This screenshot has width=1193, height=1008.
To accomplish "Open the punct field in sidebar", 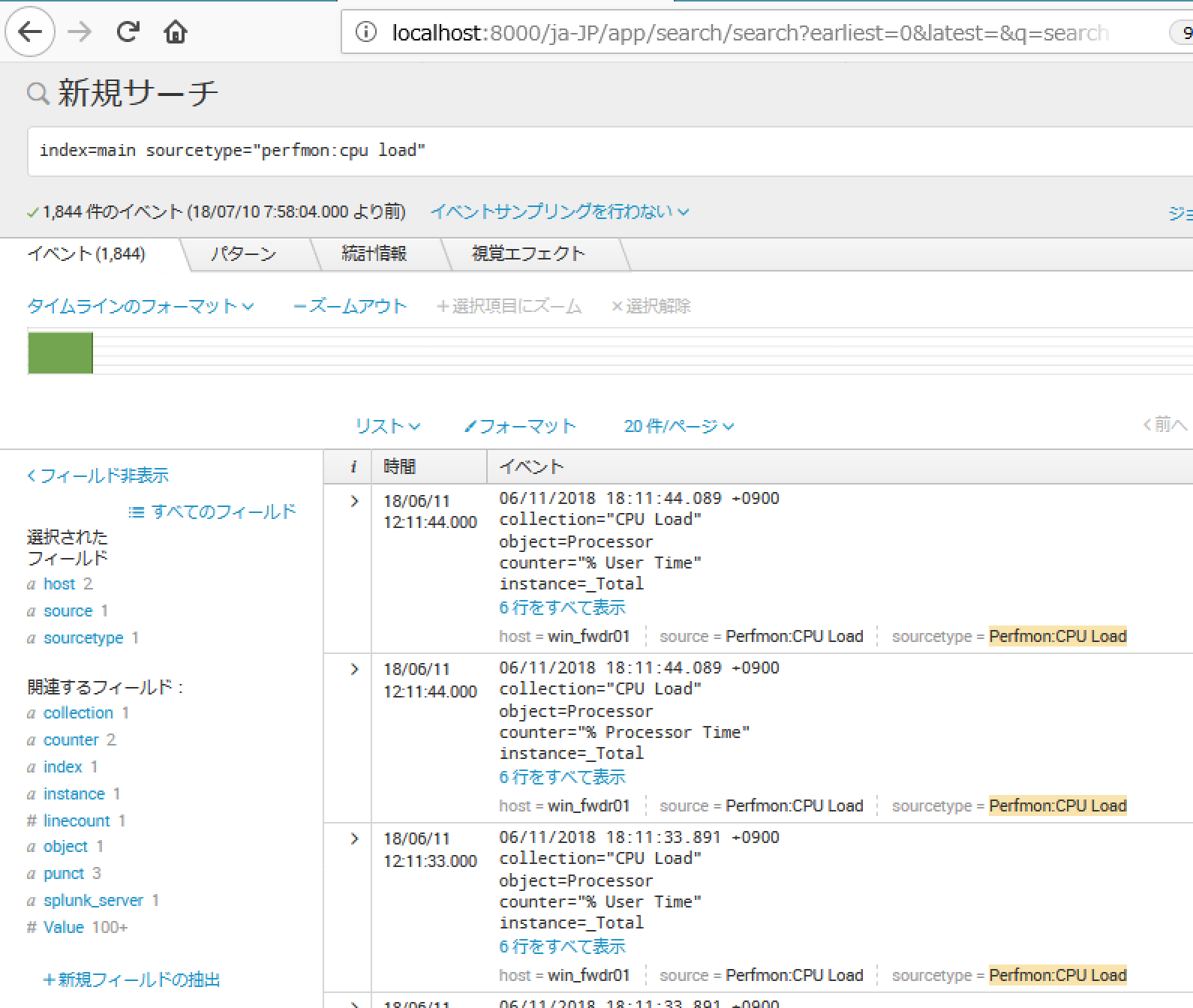I will pyautogui.click(x=64, y=874).
